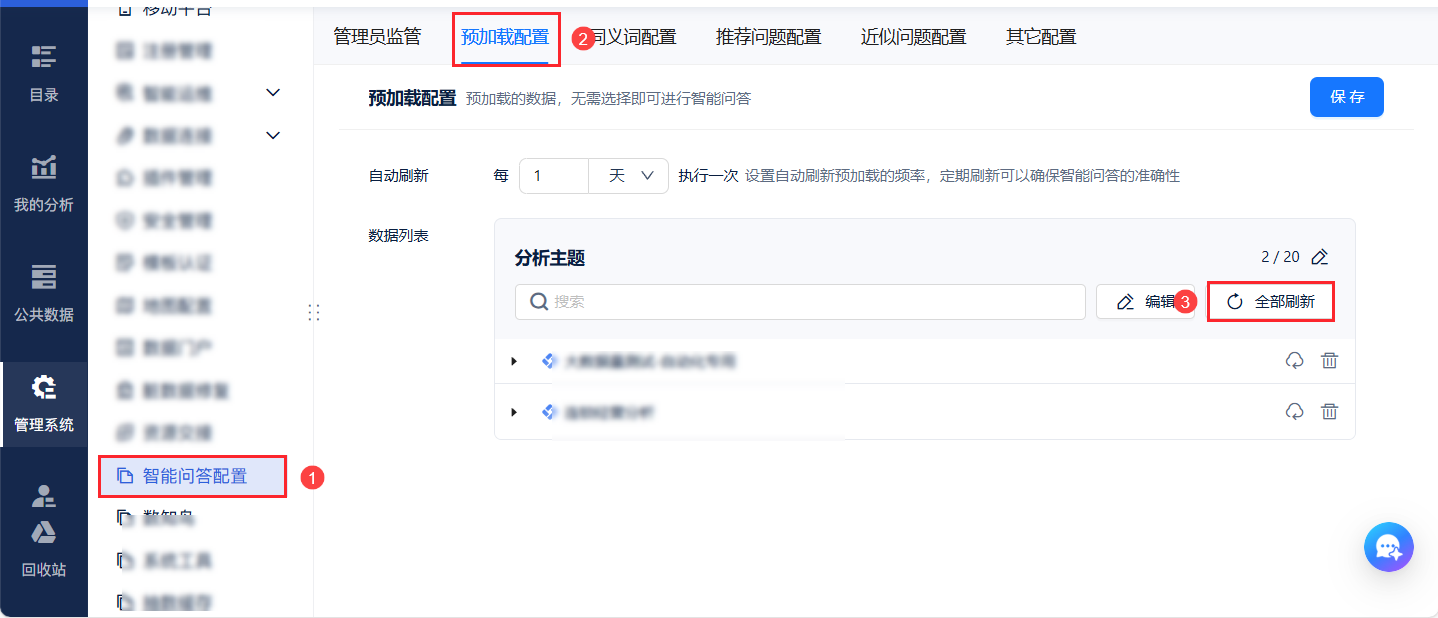Delete the first analysis topic with its trash icon

[x=1329, y=361]
